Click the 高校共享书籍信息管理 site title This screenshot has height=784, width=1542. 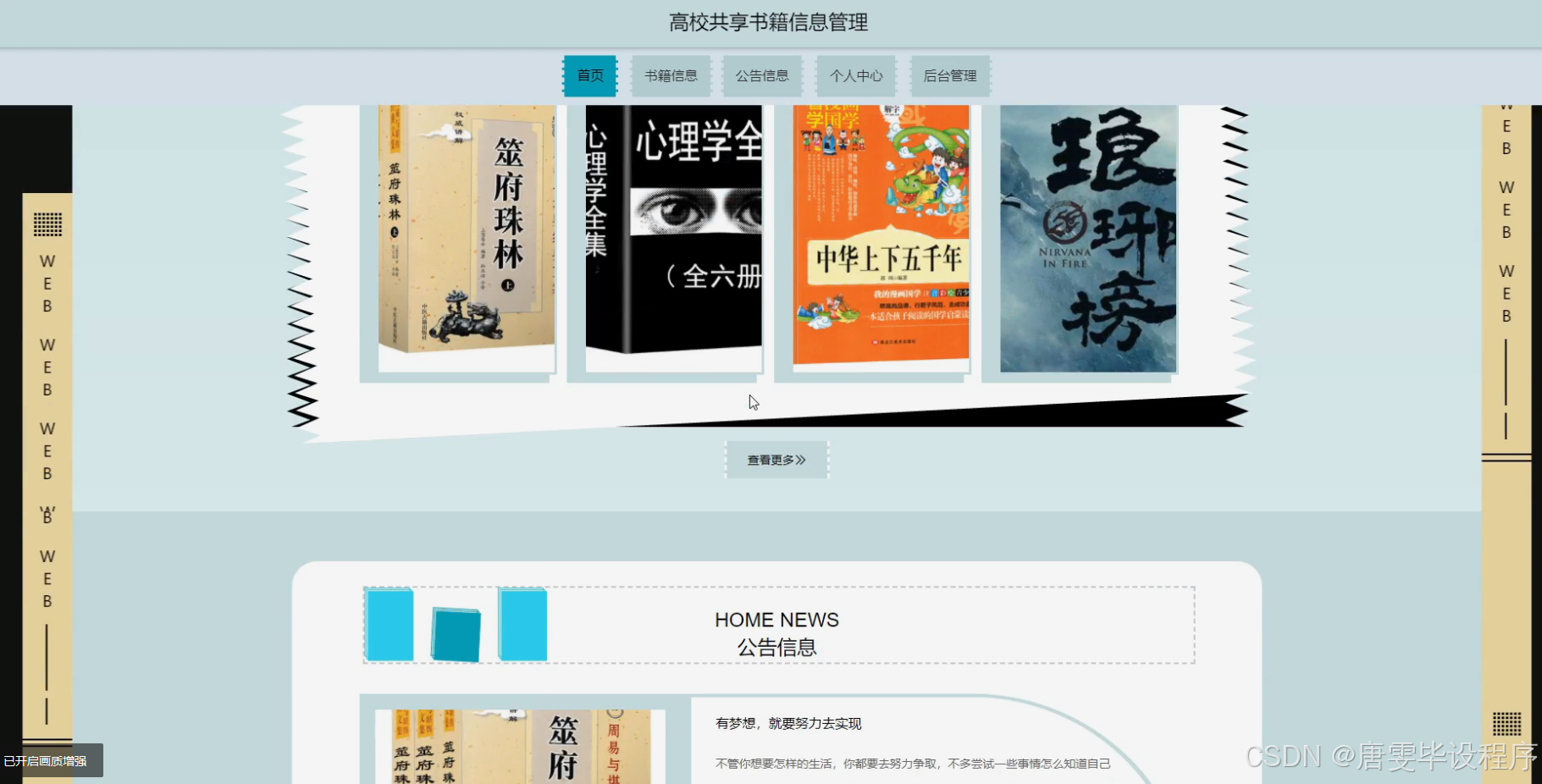(x=769, y=23)
